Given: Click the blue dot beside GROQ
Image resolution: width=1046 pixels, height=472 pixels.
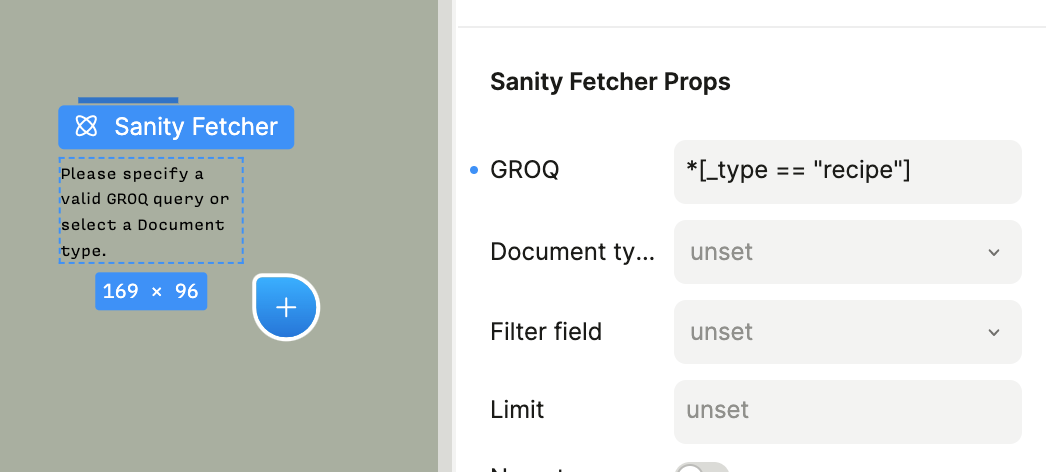Looking at the screenshot, I should tap(474, 171).
